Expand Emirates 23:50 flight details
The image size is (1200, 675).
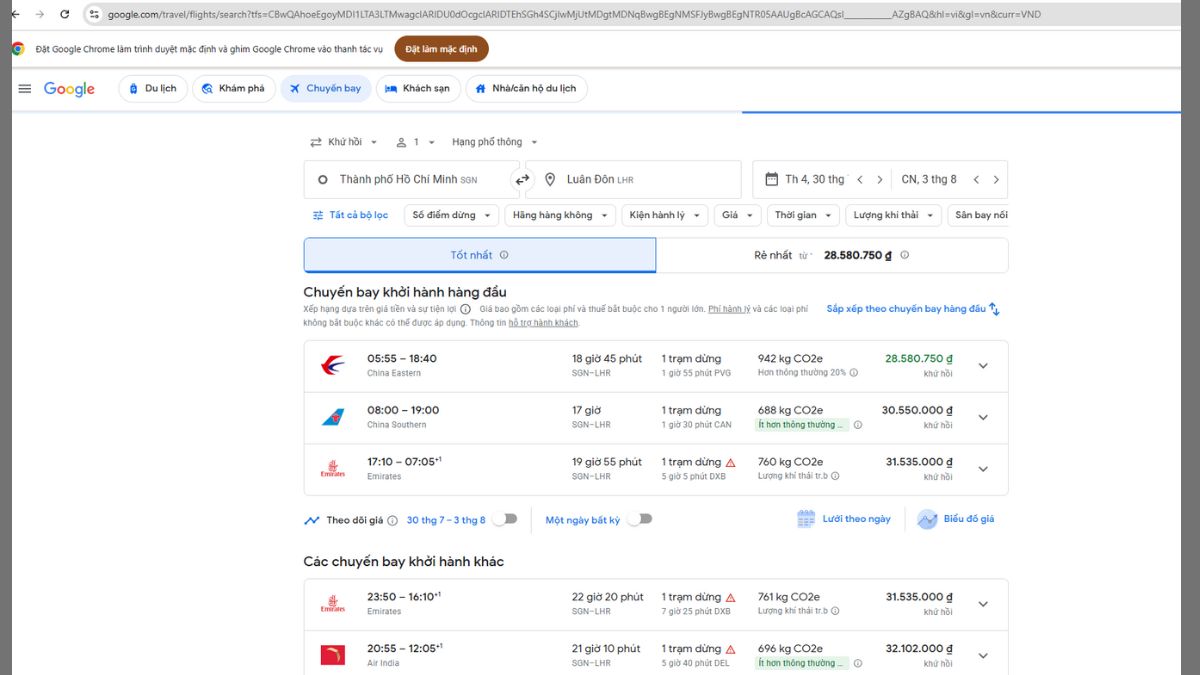[x=983, y=604]
